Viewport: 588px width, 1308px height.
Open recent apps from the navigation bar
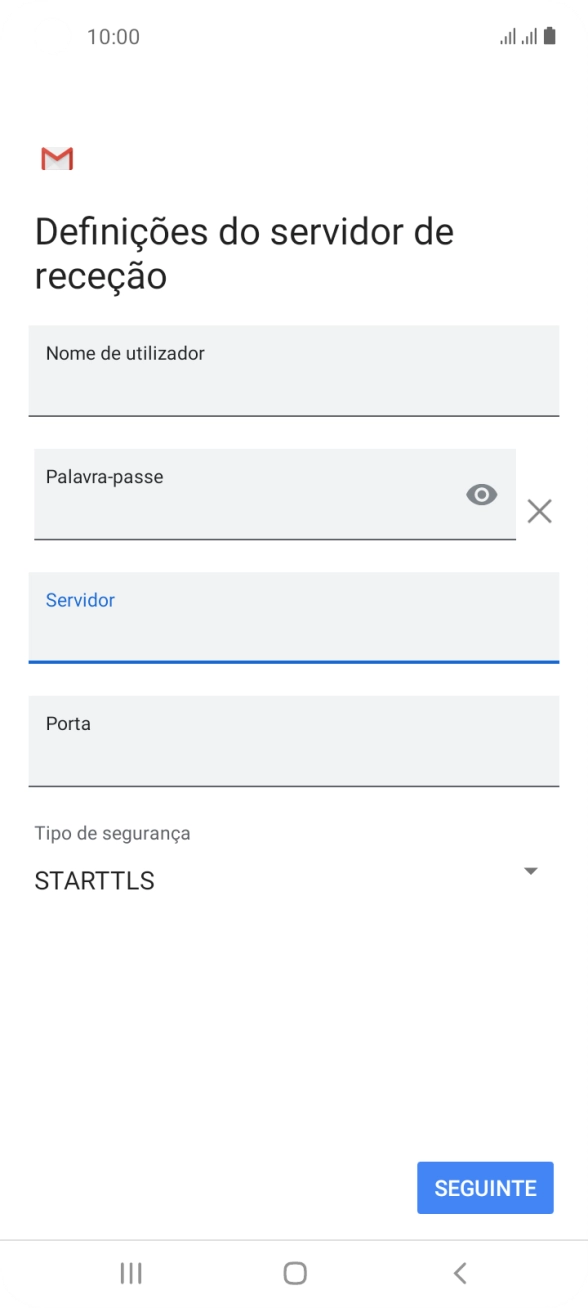pyautogui.click(x=130, y=1273)
